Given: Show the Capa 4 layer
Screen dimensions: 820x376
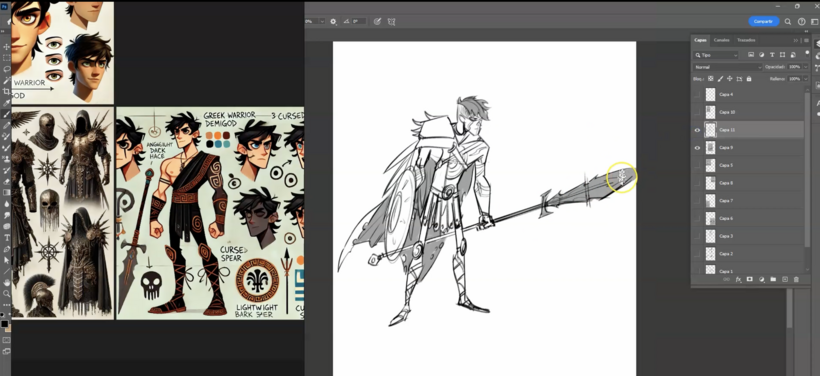Looking at the screenshot, I should point(697,95).
